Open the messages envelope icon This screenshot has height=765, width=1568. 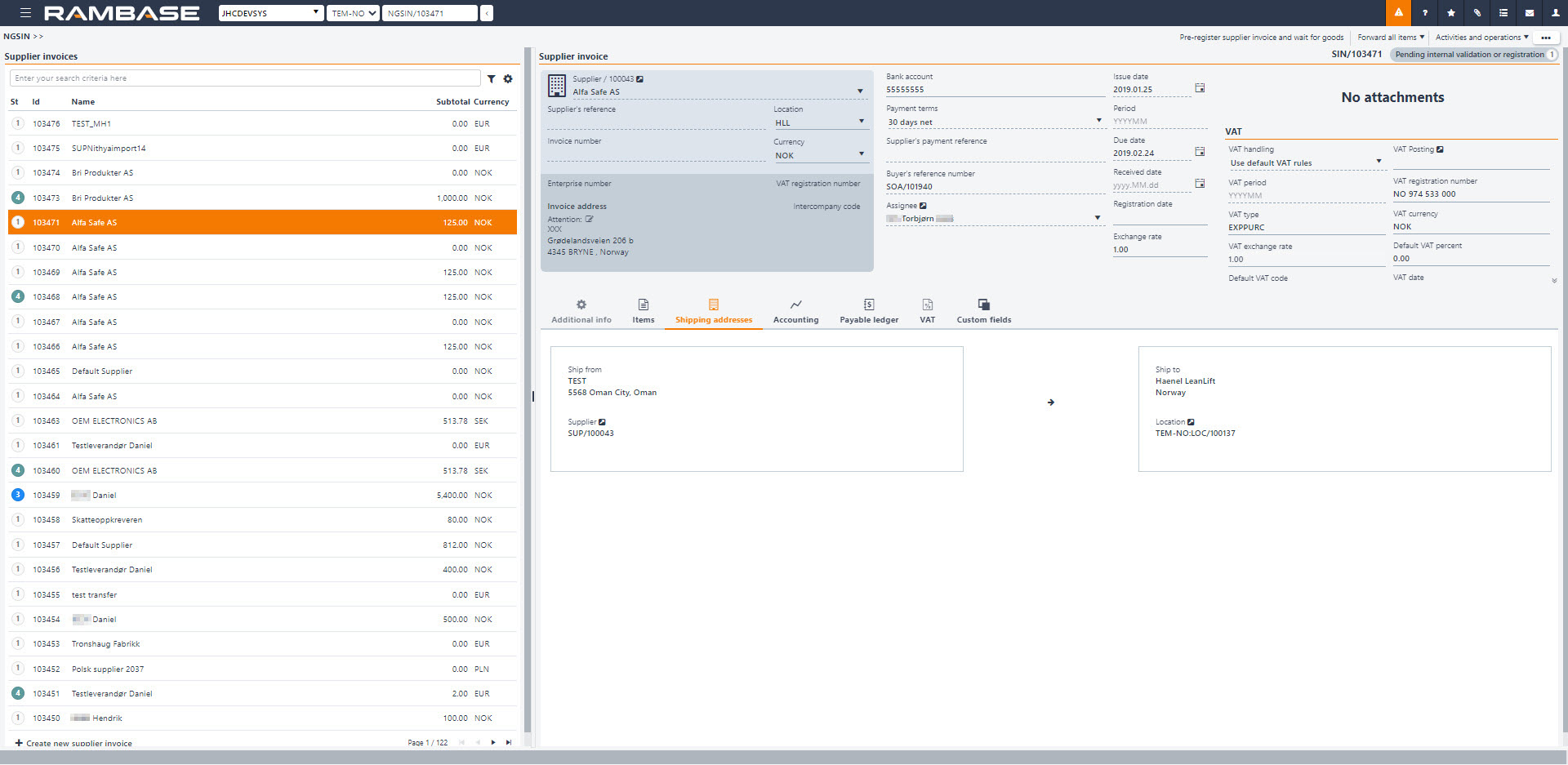(1530, 13)
